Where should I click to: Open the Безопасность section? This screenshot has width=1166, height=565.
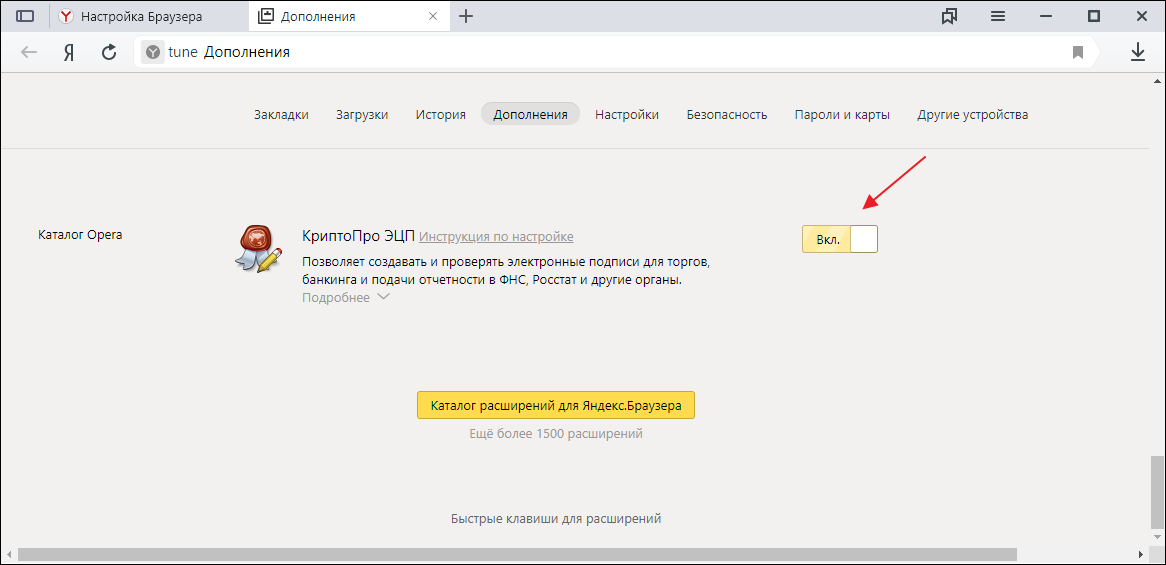pyautogui.click(x=727, y=114)
